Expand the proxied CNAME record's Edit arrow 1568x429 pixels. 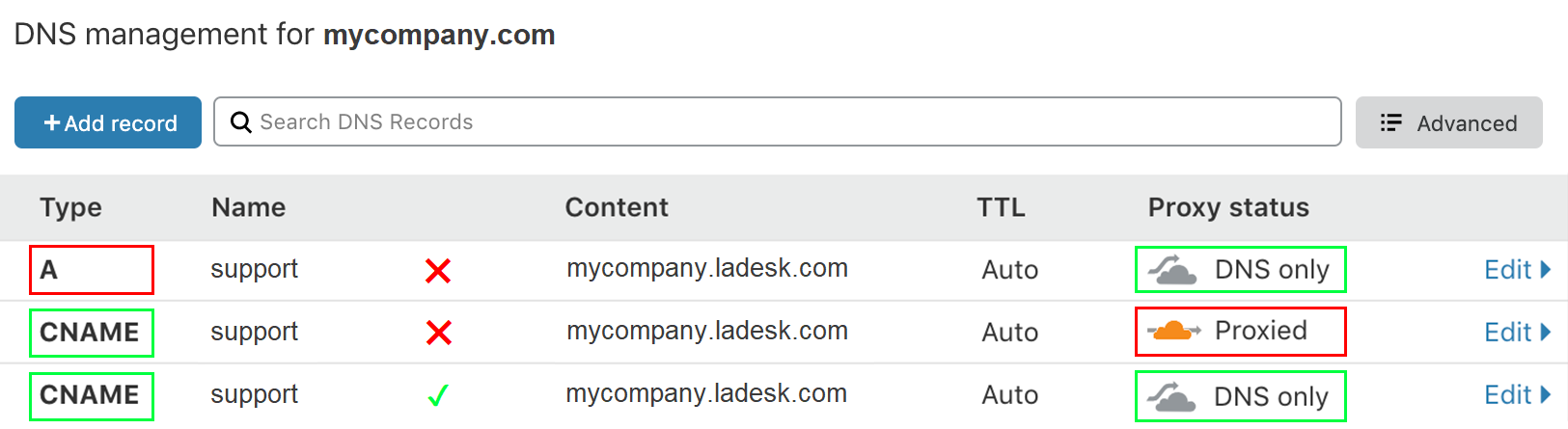(x=1545, y=332)
